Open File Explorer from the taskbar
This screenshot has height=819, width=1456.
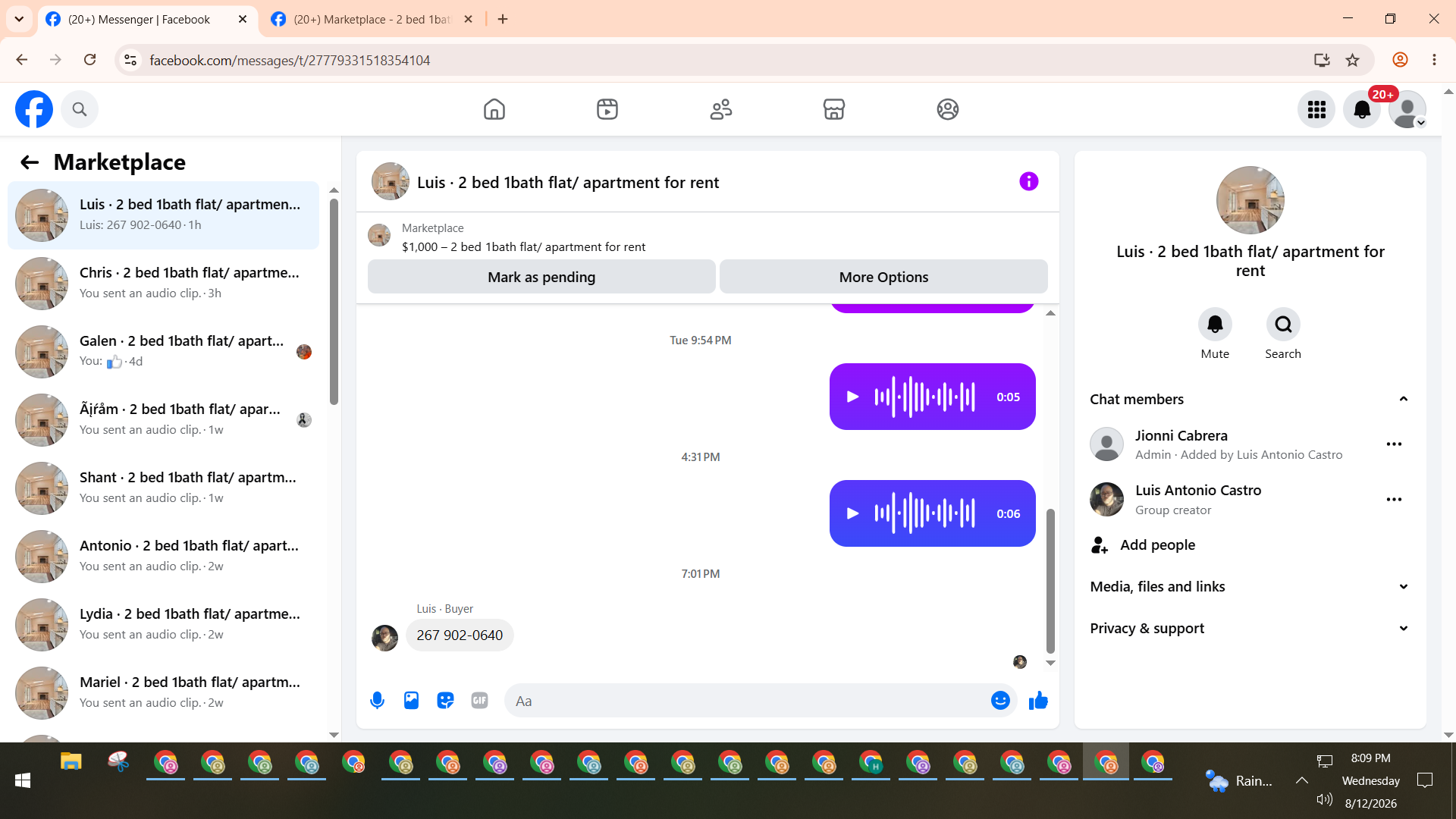tap(71, 762)
